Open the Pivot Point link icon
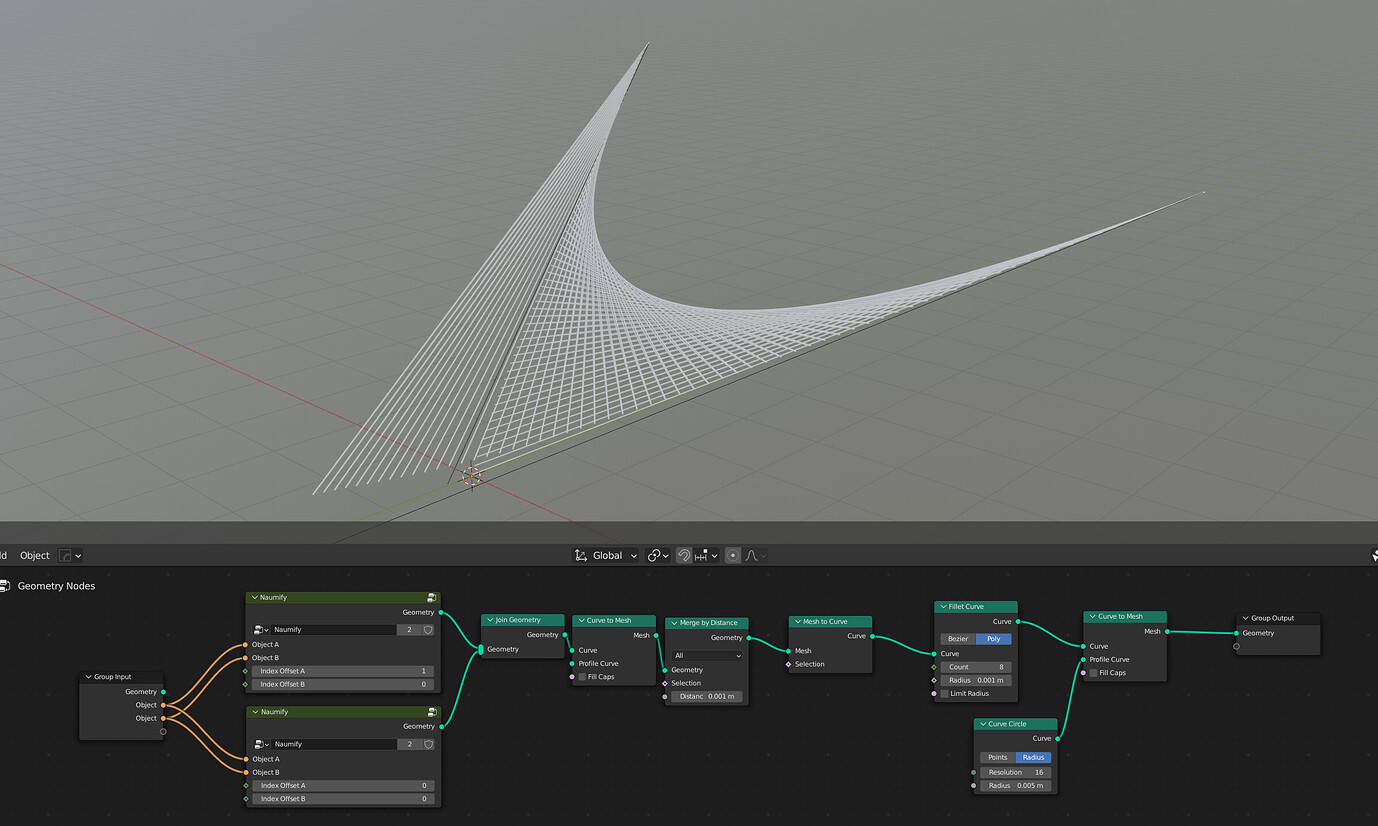 (657, 555)
